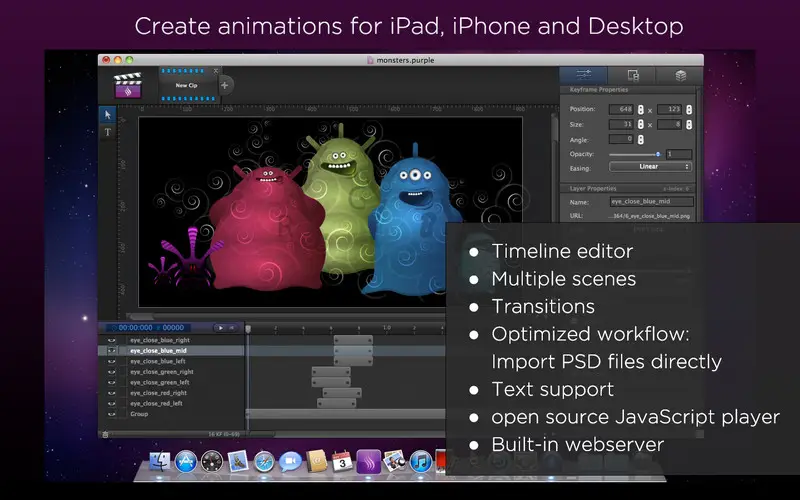
Task: Add a new clip with plus button
Action: pyautogui.click(x=225, y=85)
